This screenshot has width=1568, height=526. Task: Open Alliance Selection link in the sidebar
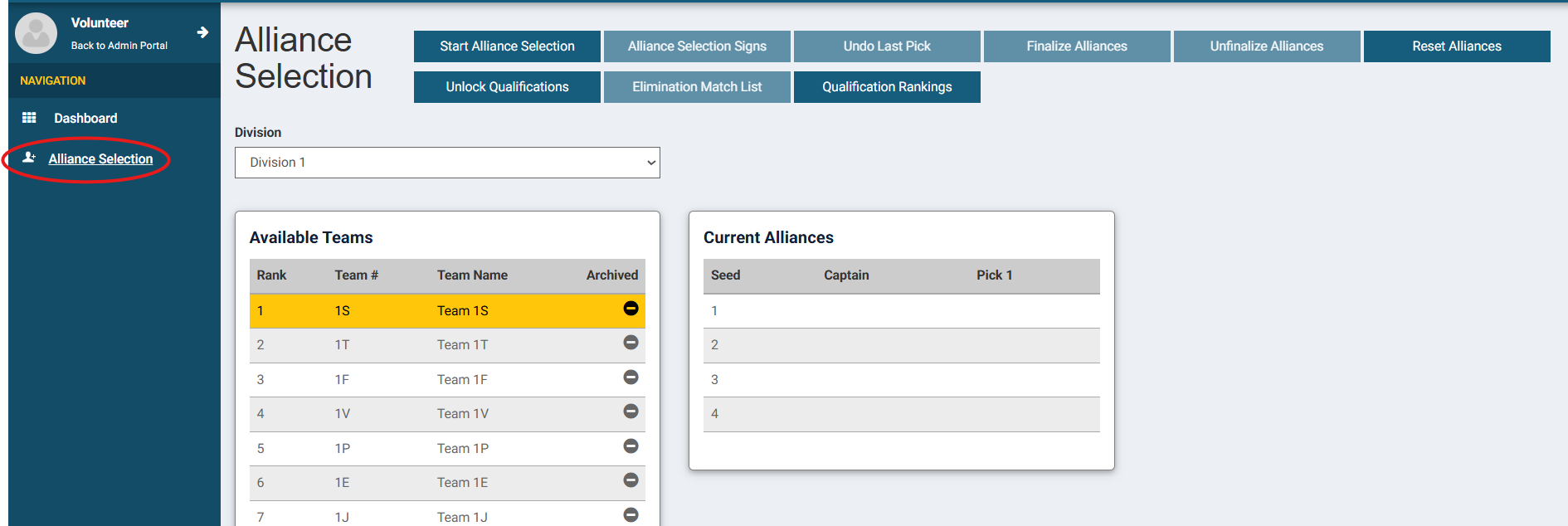[100, 158]
